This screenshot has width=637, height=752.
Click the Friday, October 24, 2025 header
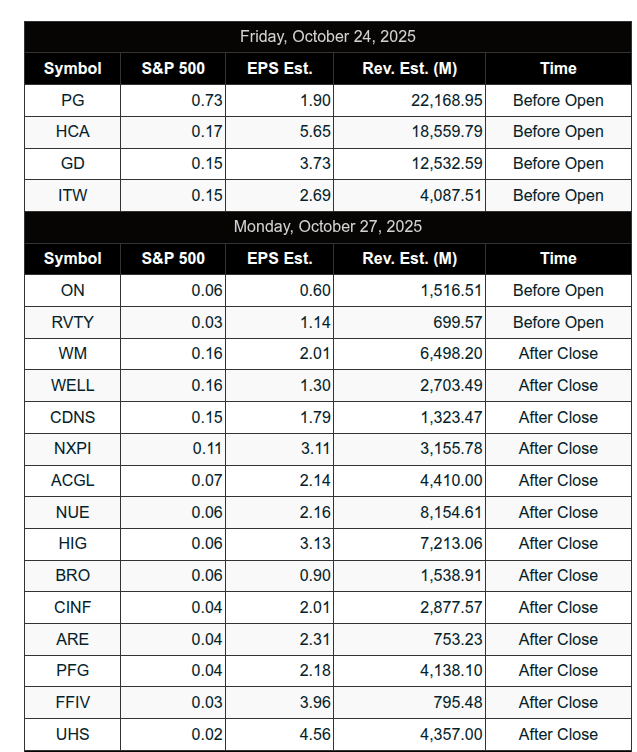click(x=328, y=37)
